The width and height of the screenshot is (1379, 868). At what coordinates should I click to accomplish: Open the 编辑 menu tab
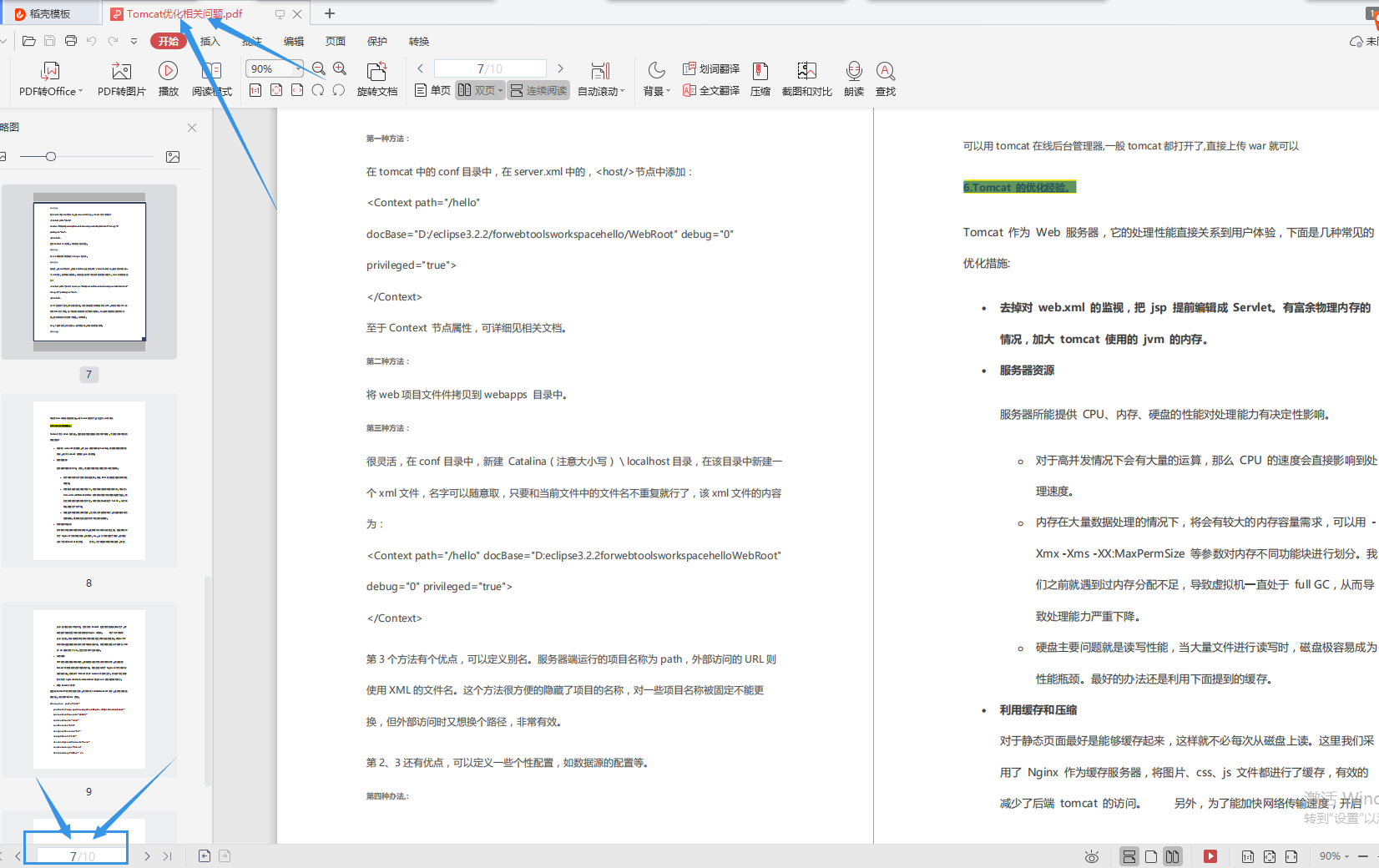[294, 41]
